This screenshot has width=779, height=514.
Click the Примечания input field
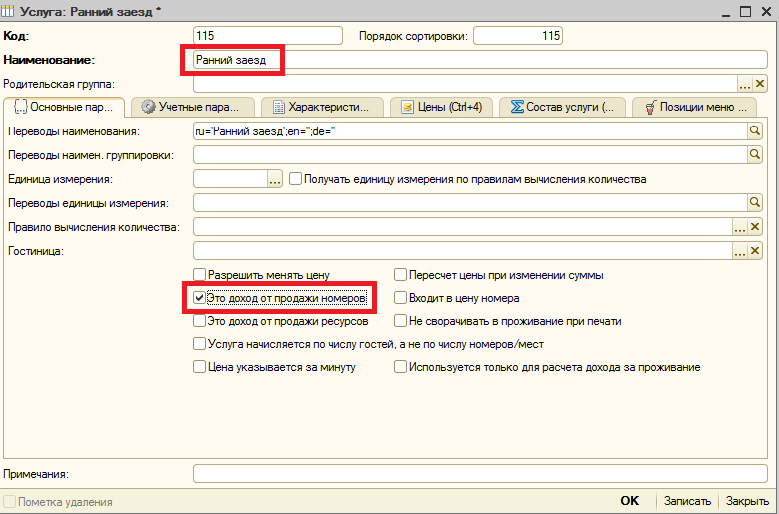[480, 473]
